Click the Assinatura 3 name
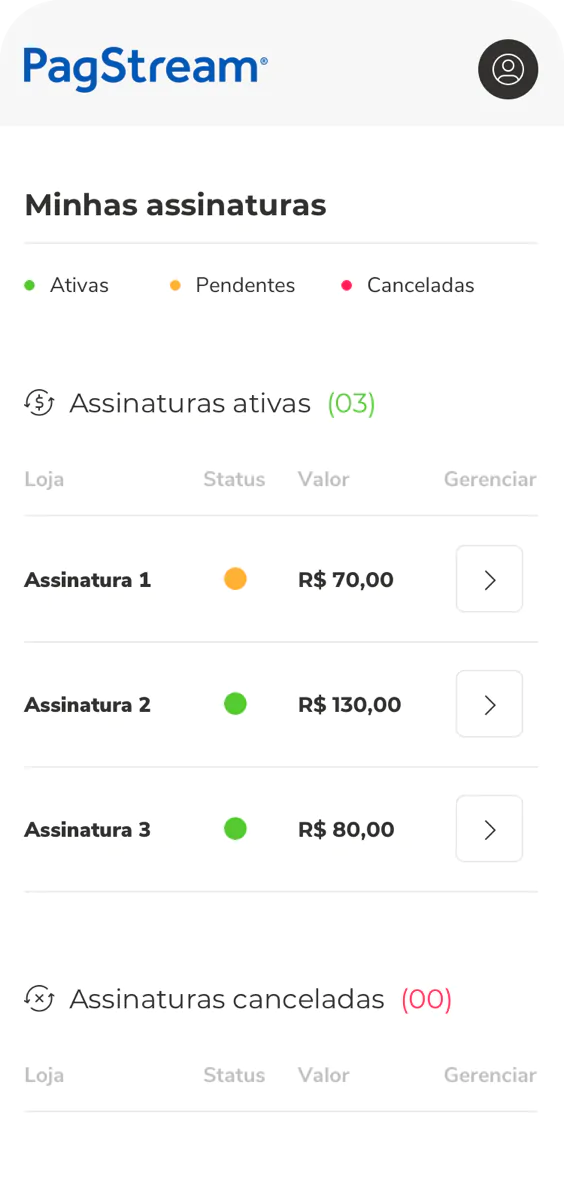The height and width of the screenshot is (1180, 564). pos(87,829)
